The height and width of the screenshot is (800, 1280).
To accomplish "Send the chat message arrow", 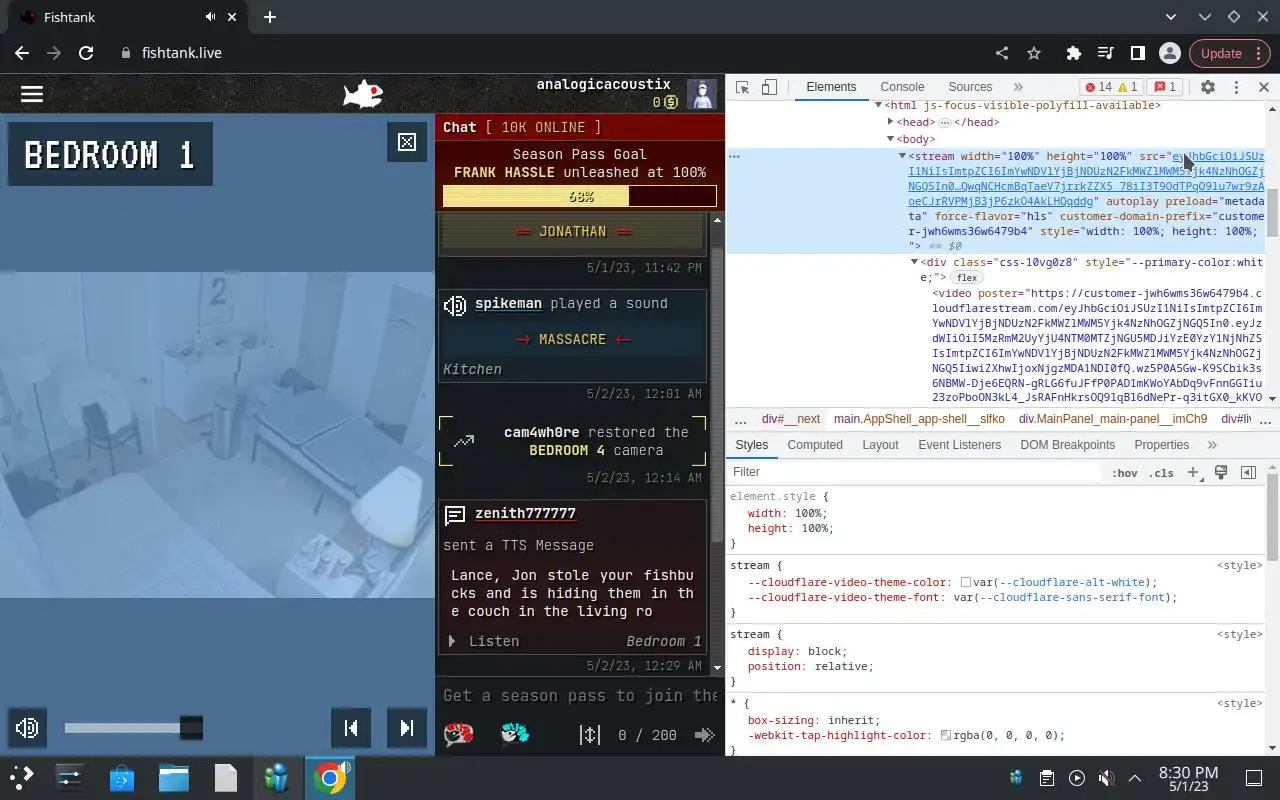I will pos(704,735).
